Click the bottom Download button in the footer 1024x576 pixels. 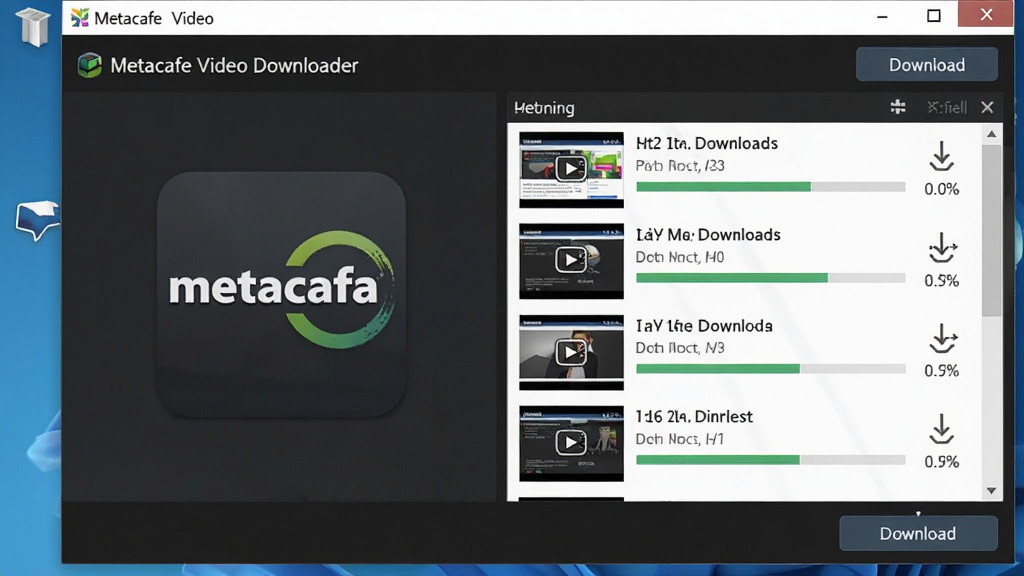pos(918,534)
